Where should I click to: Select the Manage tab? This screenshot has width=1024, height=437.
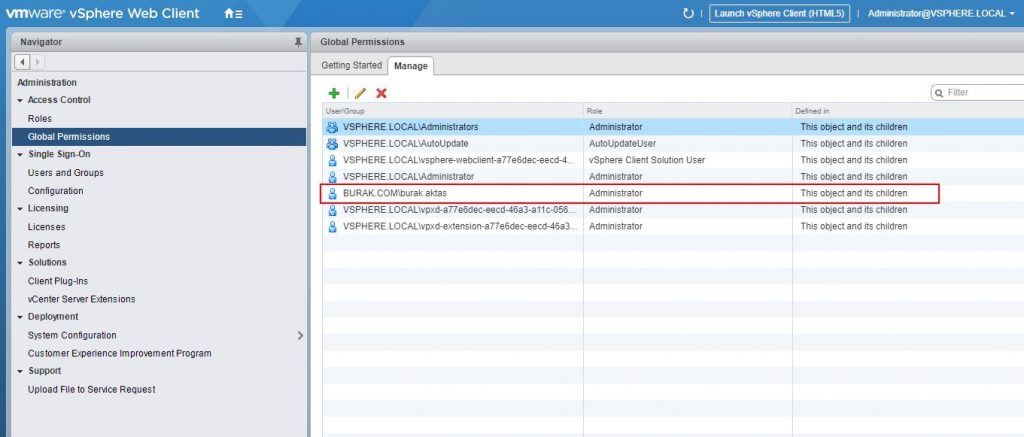(411, 66)
